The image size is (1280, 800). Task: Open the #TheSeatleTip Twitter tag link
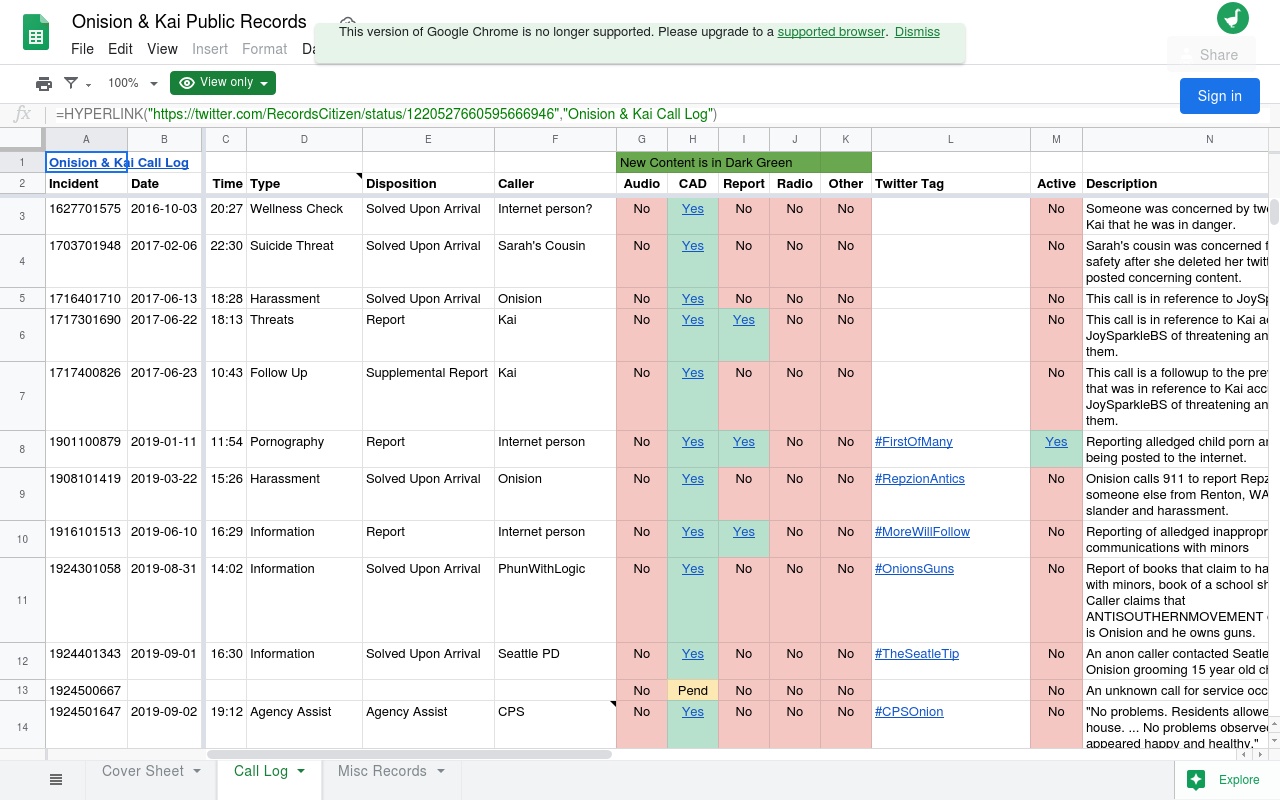(916, 653)
